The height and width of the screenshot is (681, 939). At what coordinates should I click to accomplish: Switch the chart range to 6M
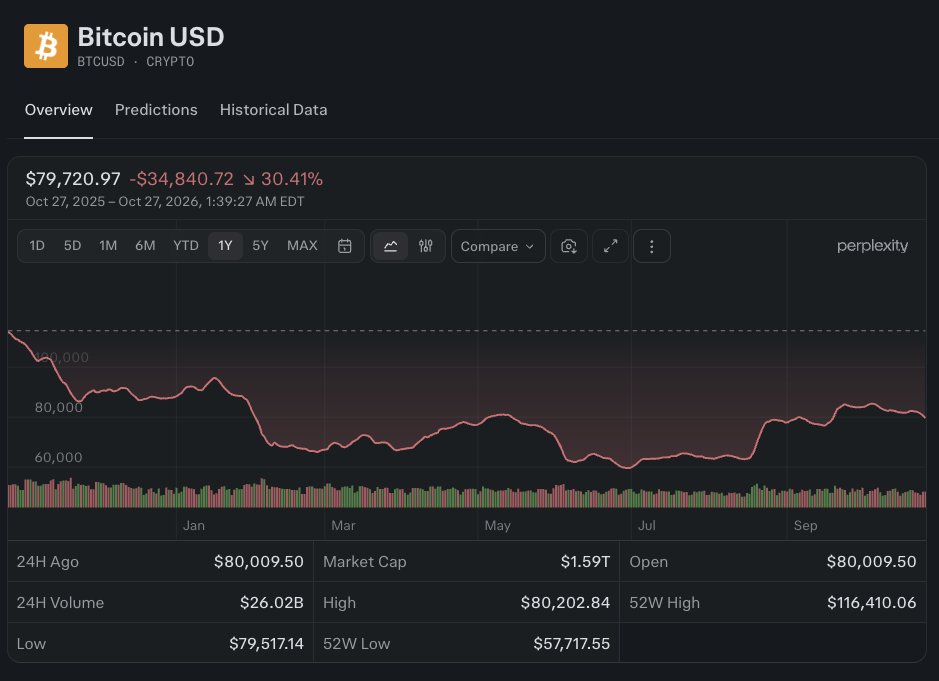tap(145, 246)
